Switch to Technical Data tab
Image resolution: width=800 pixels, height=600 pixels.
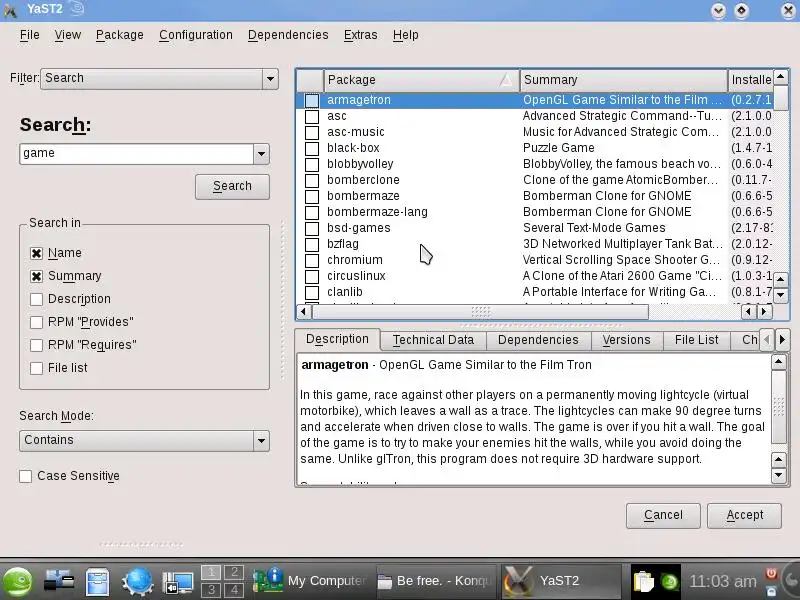pos(433,340)
